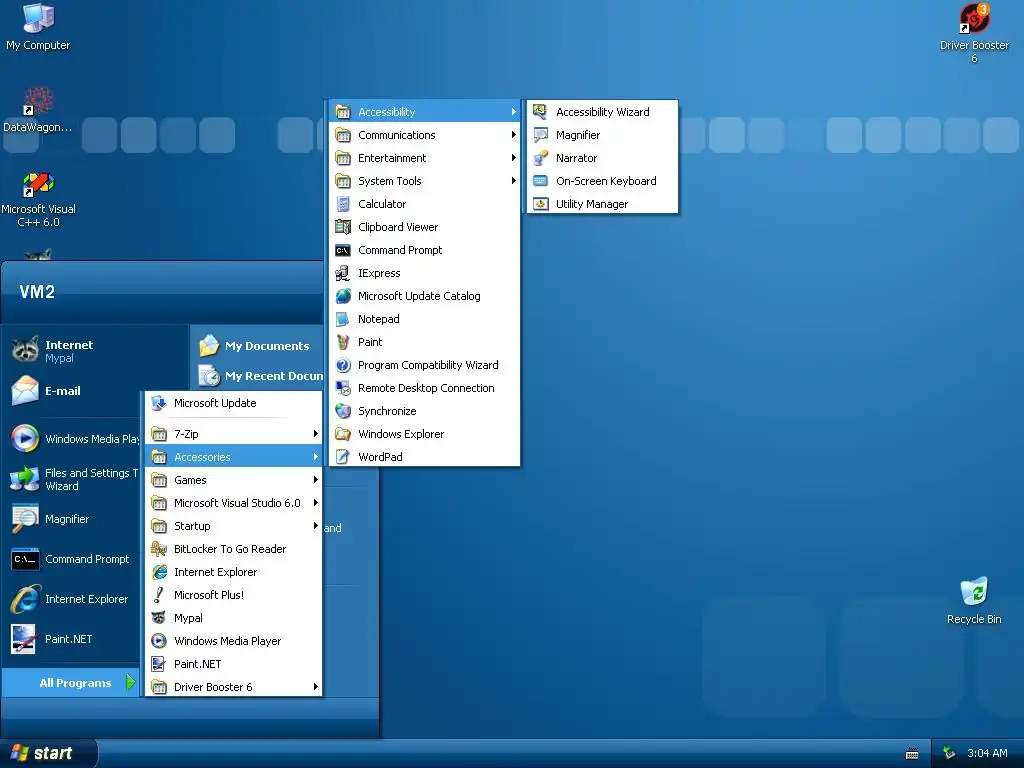Screen dimensions: 1024x768
Task: Expand Driver Booster 6 program folder
Action: point(234,686)
